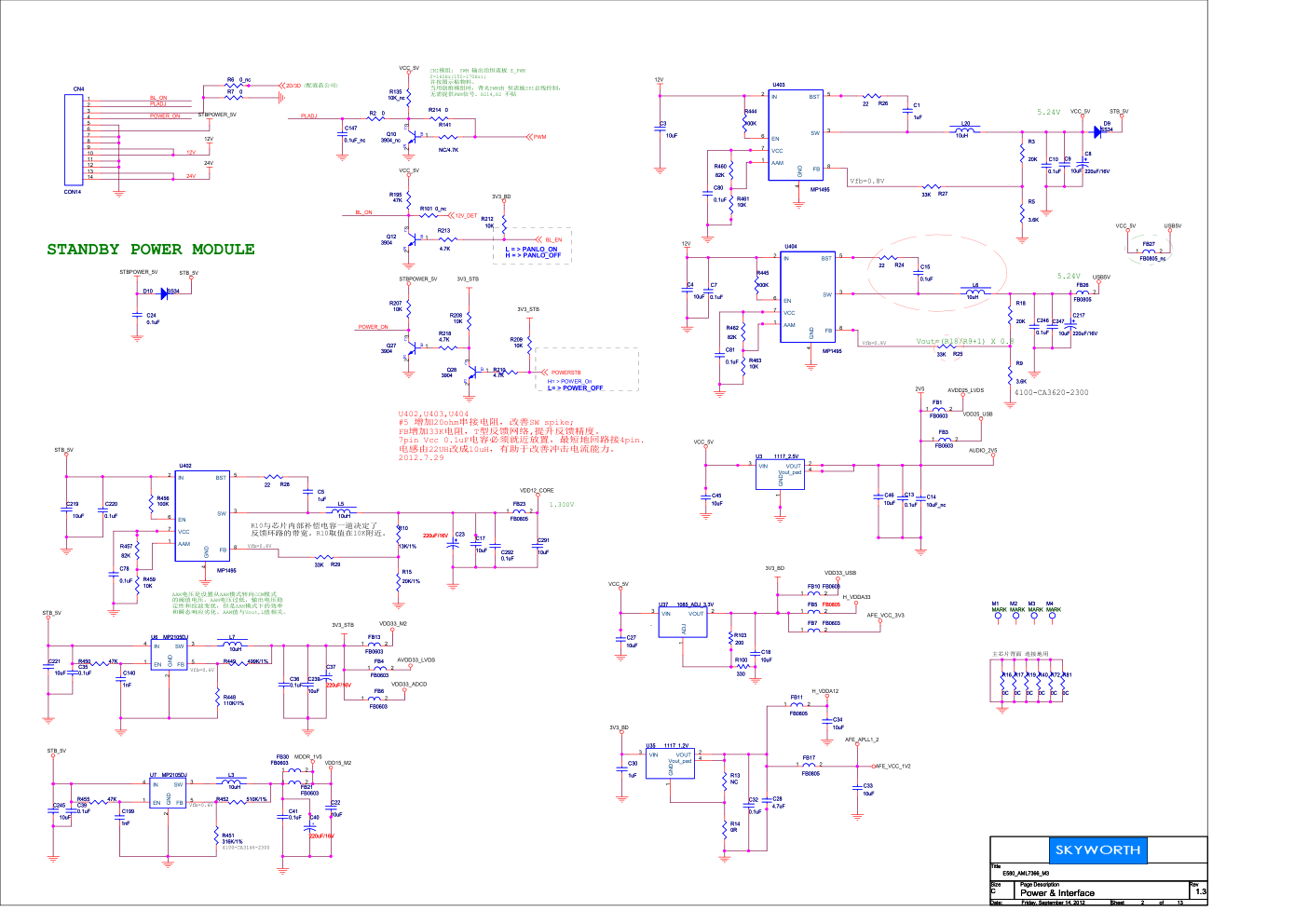Click the L3 inductor label
1308x924 pixels.
(x=231, y=775)
